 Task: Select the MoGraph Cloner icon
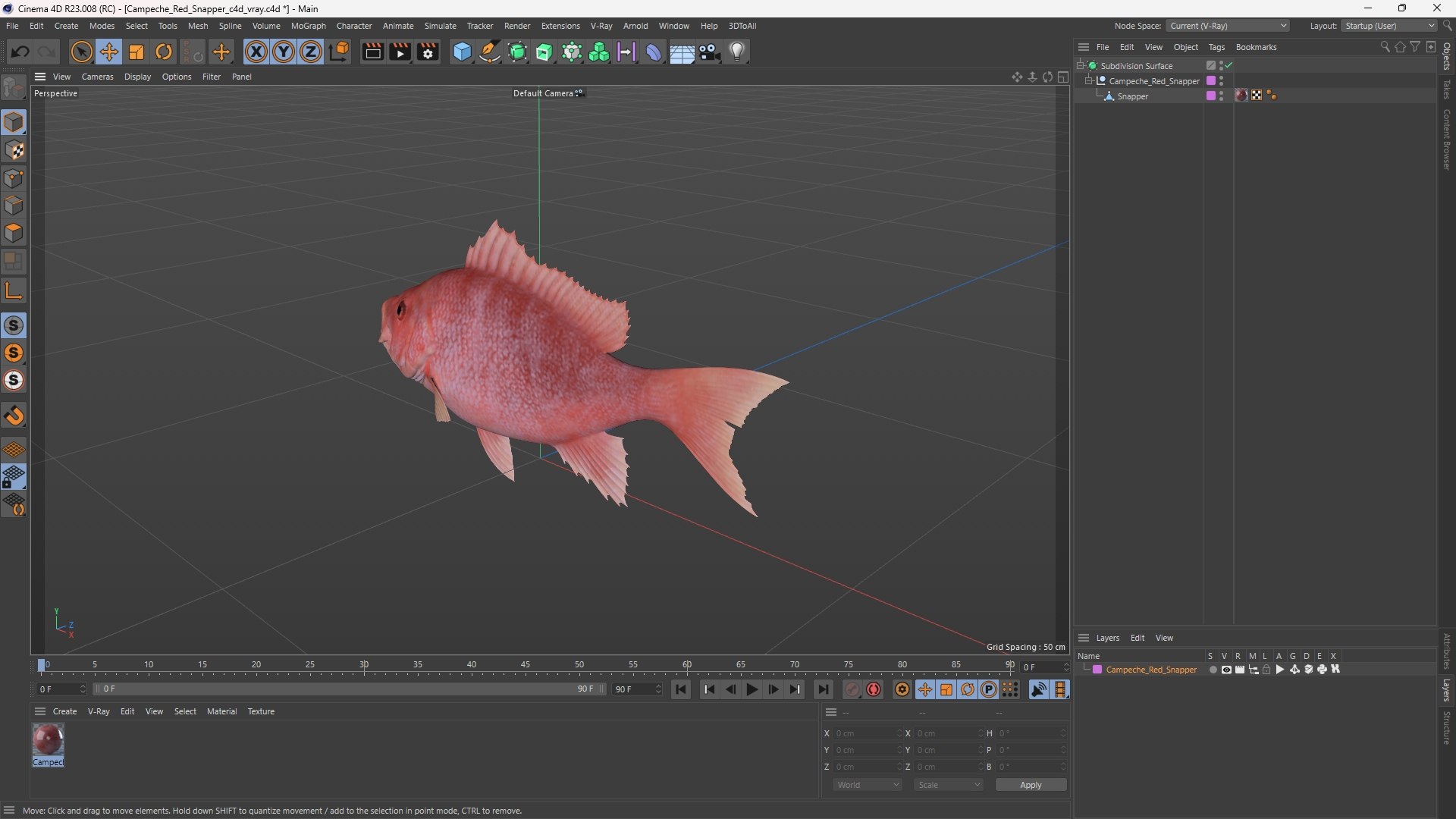coord(599,52)
